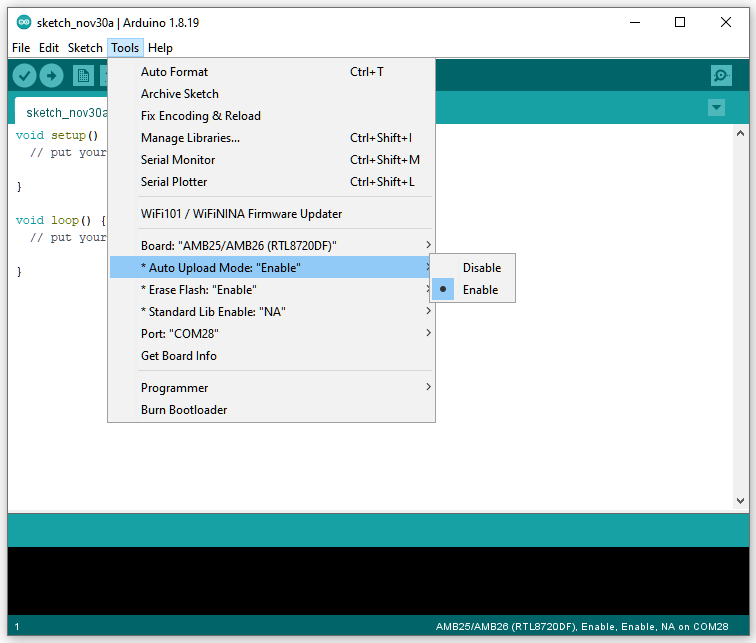The height and width of the screenshot is (643, 756).
Task: Click the New sketch page icon
Action: coord(83,76)
